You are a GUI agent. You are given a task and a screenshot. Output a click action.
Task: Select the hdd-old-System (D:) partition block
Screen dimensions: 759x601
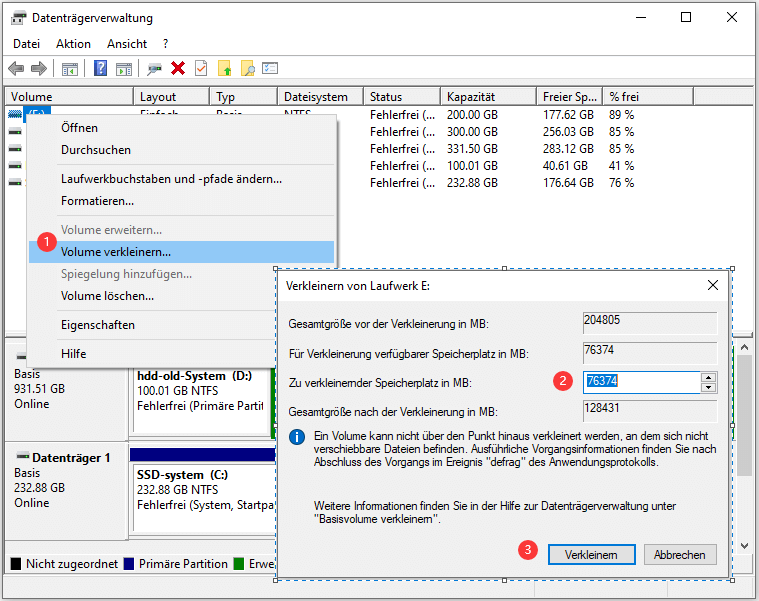click(201, 401)
